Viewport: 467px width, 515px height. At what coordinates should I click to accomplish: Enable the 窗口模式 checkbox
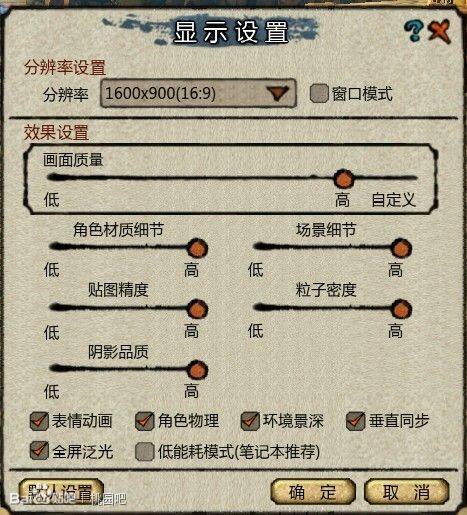click(319, 93)
